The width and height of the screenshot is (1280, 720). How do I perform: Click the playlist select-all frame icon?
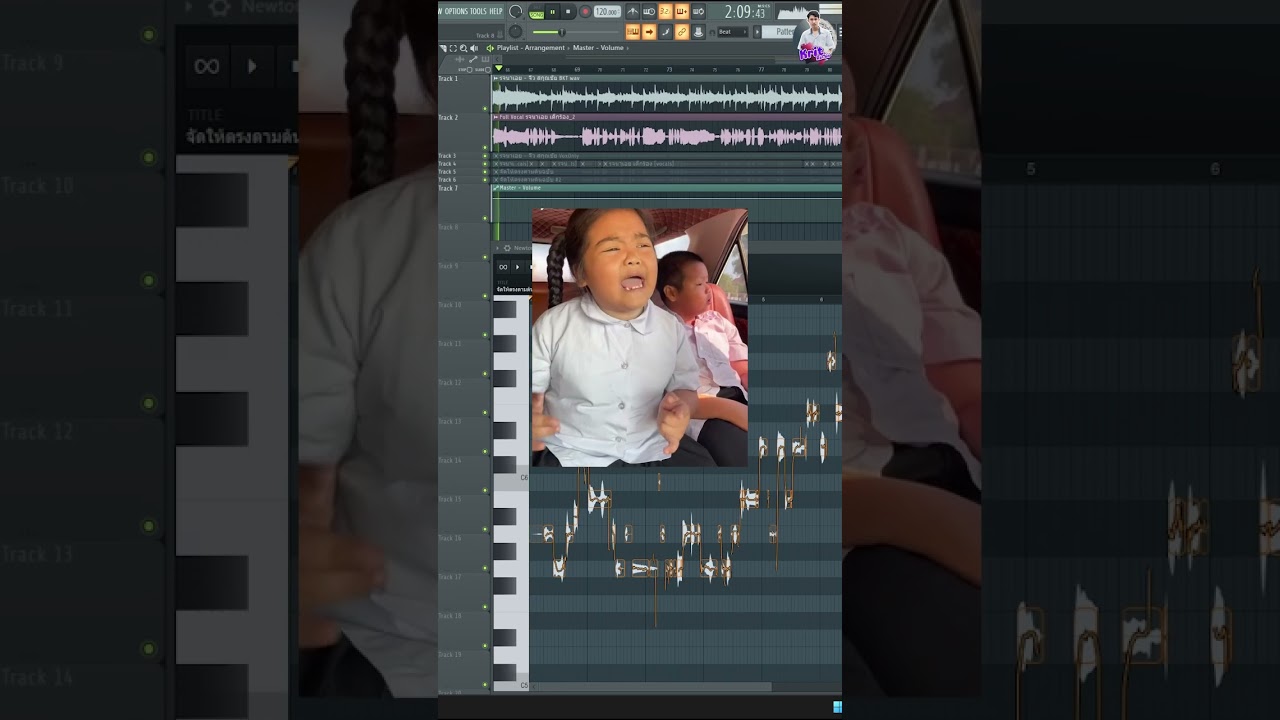453,48
